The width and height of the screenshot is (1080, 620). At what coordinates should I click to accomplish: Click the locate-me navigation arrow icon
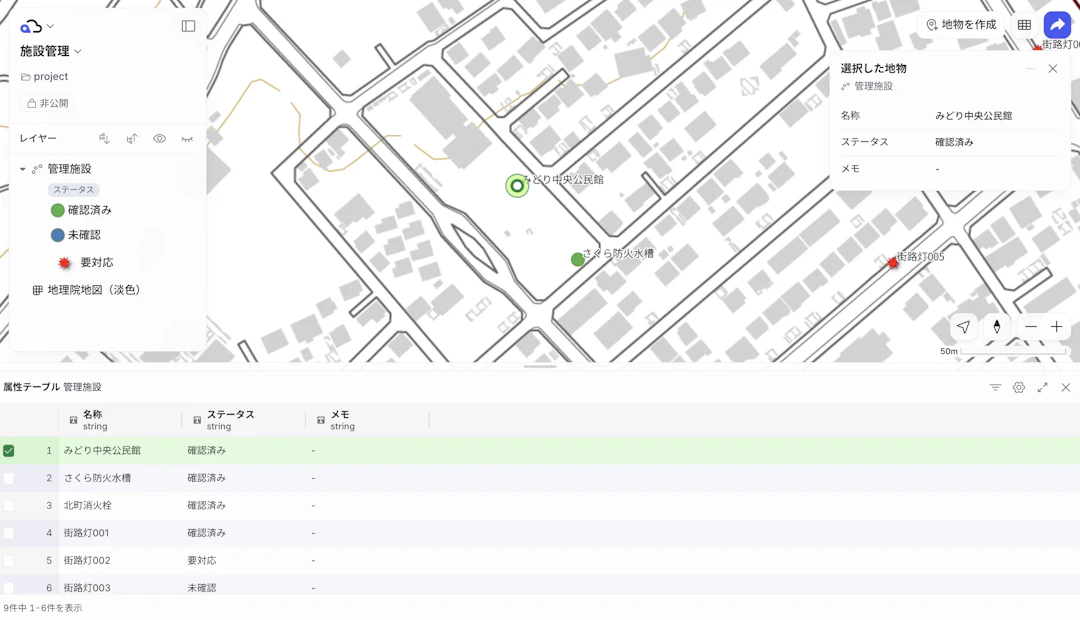tap(964, 327)
